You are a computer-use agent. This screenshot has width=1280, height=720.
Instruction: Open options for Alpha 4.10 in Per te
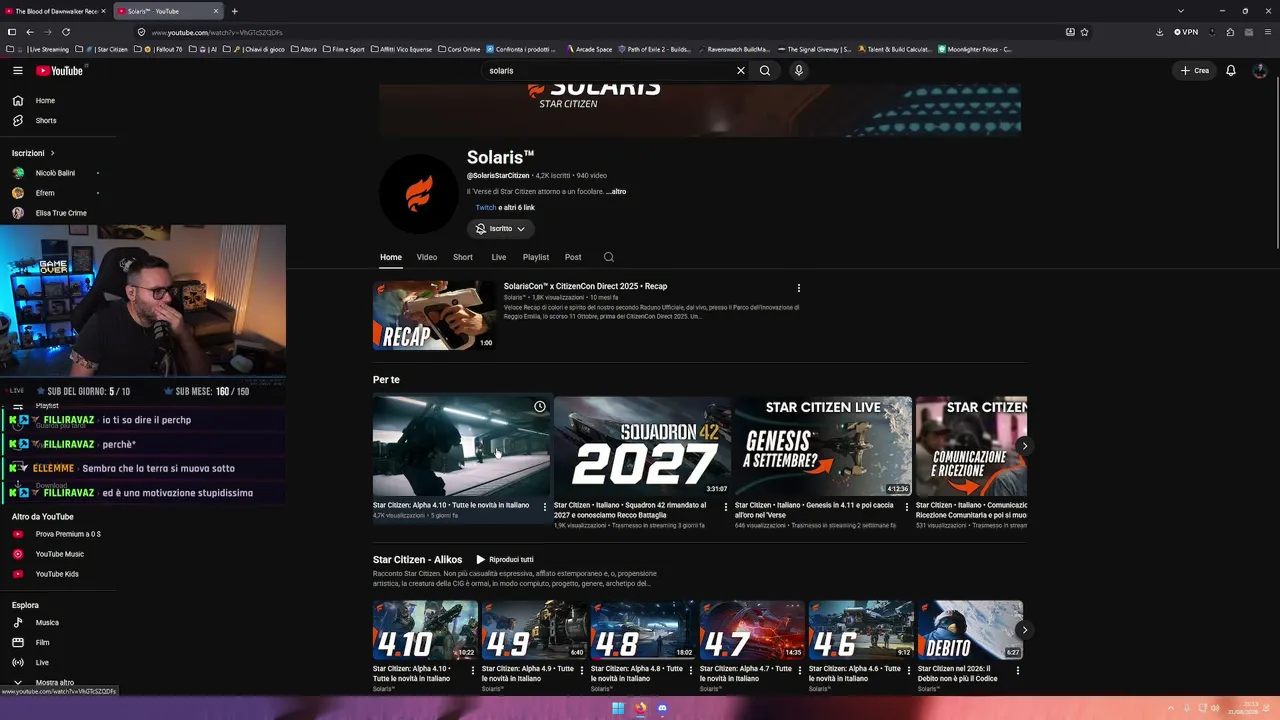click(x=545, y=507)
